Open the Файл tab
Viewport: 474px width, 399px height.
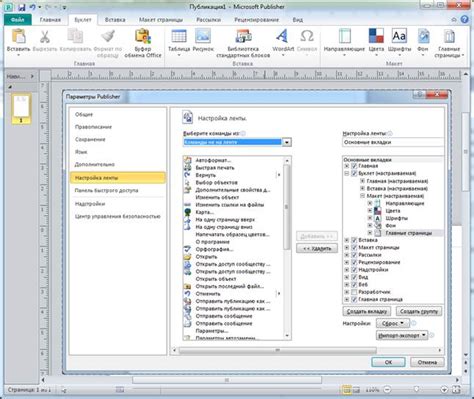click(x=18, y=20)
